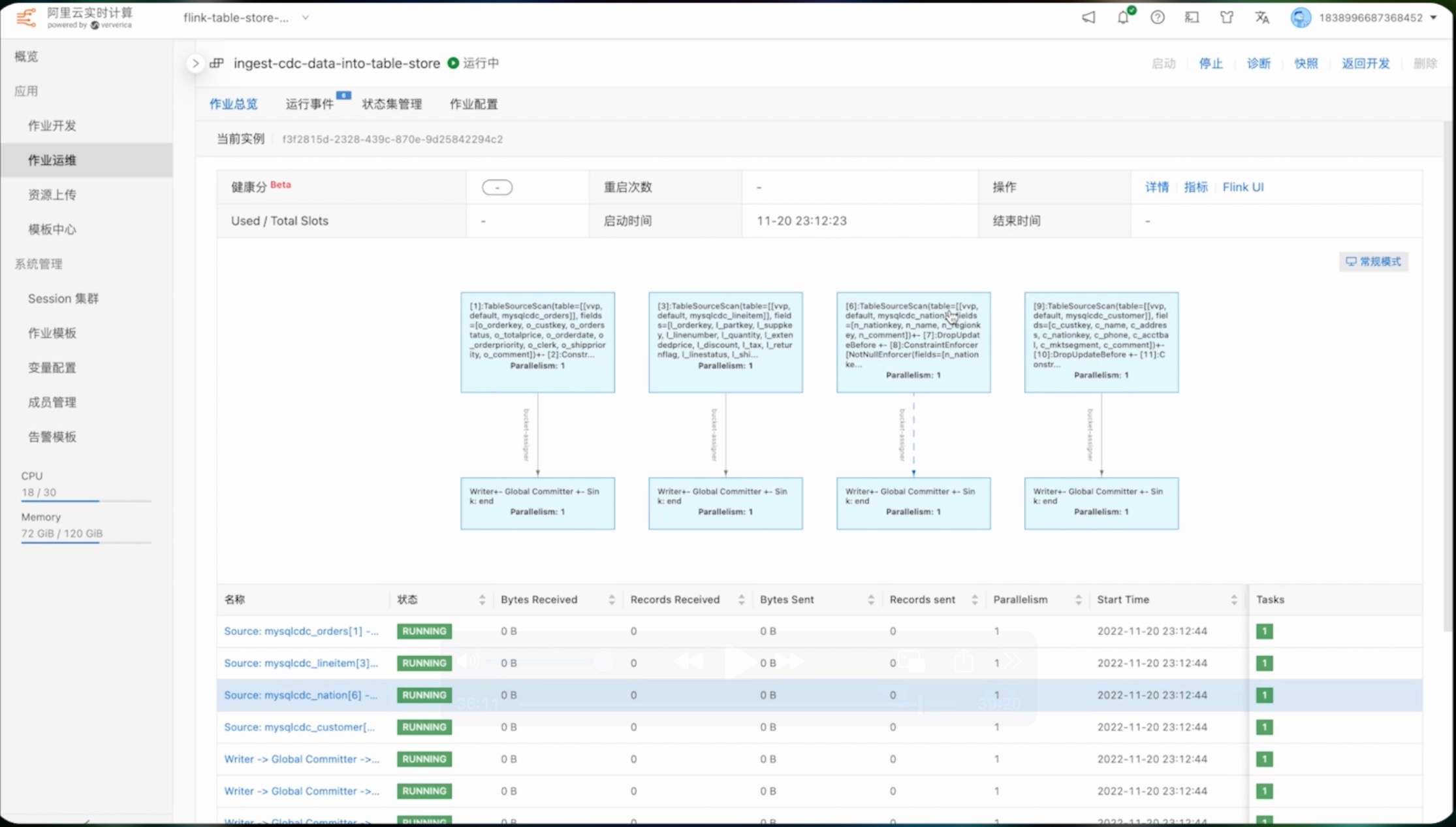Click the user avatar icon
Screen dimensions: 1456x827
tap(1300, 18)
